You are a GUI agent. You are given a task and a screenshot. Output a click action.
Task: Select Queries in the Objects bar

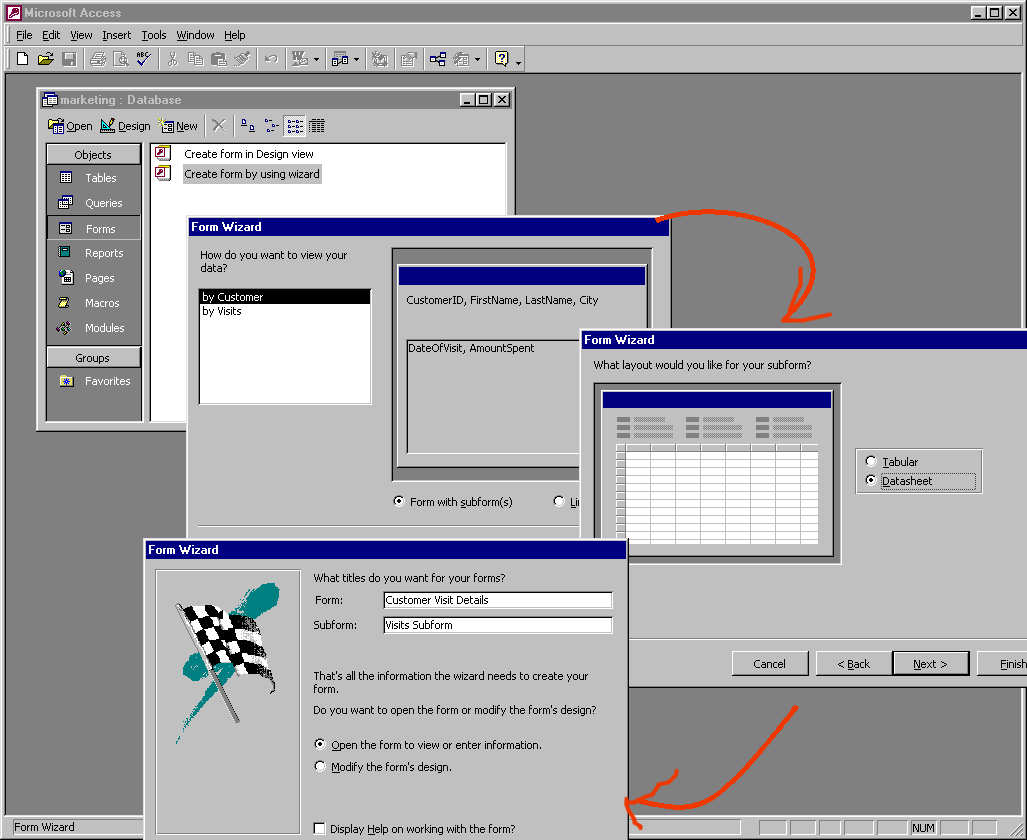point(94,203)
